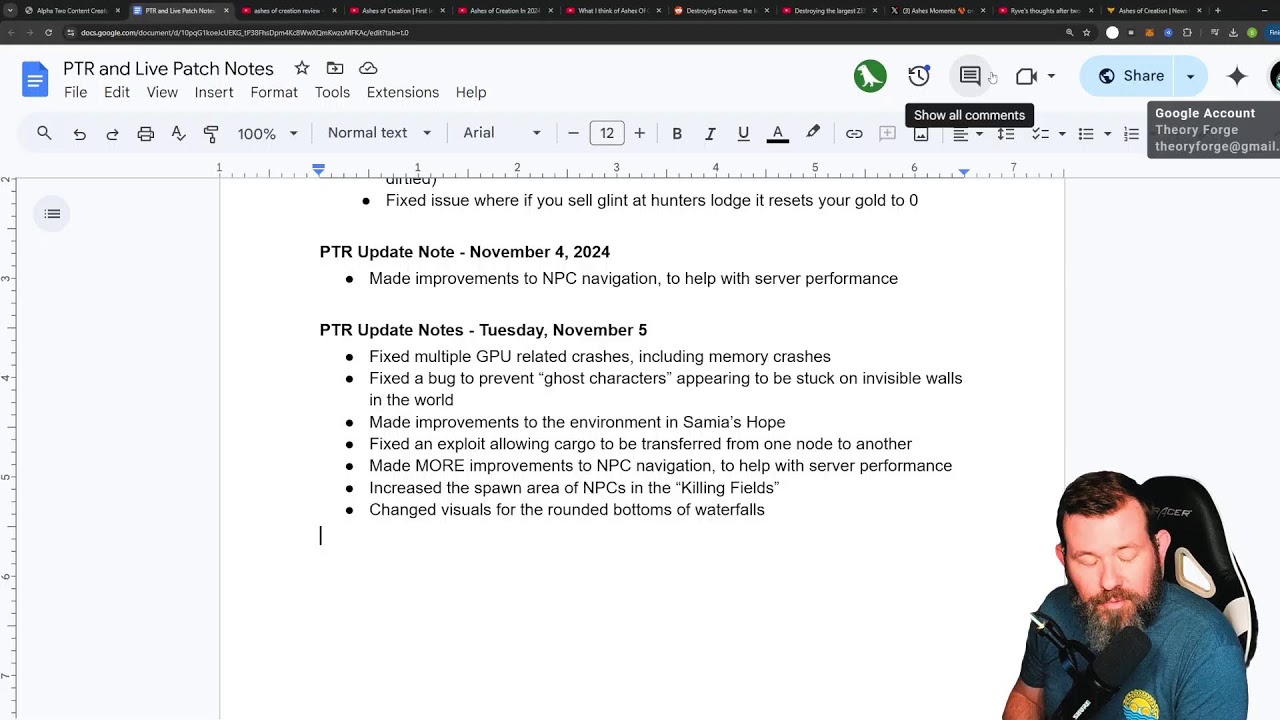Start a video call with camera icon
Screen dimensions: 1280x720
pos(1026,76)
